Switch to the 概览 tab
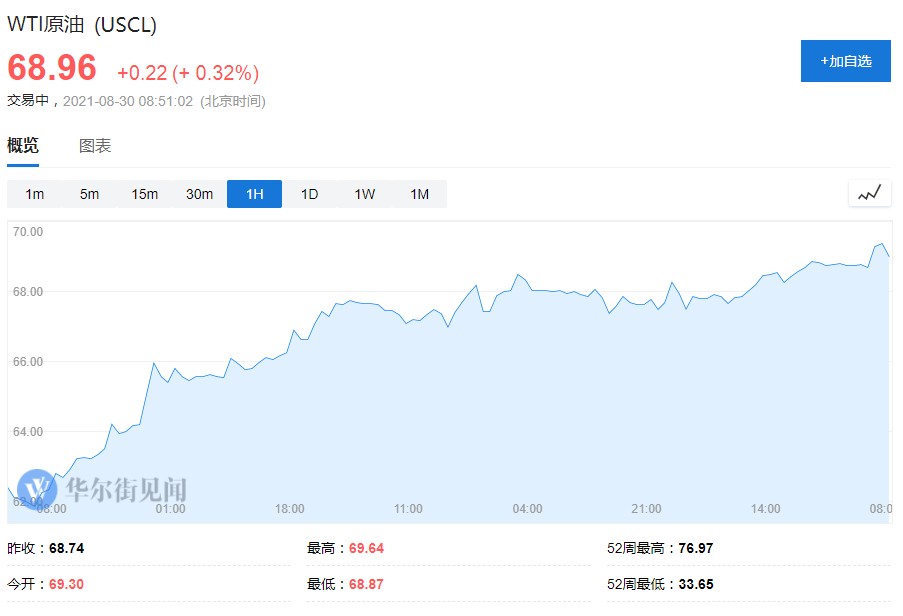The height and width of the screenshot is (616, 903). pyautogui.click(x=23, y=146)
